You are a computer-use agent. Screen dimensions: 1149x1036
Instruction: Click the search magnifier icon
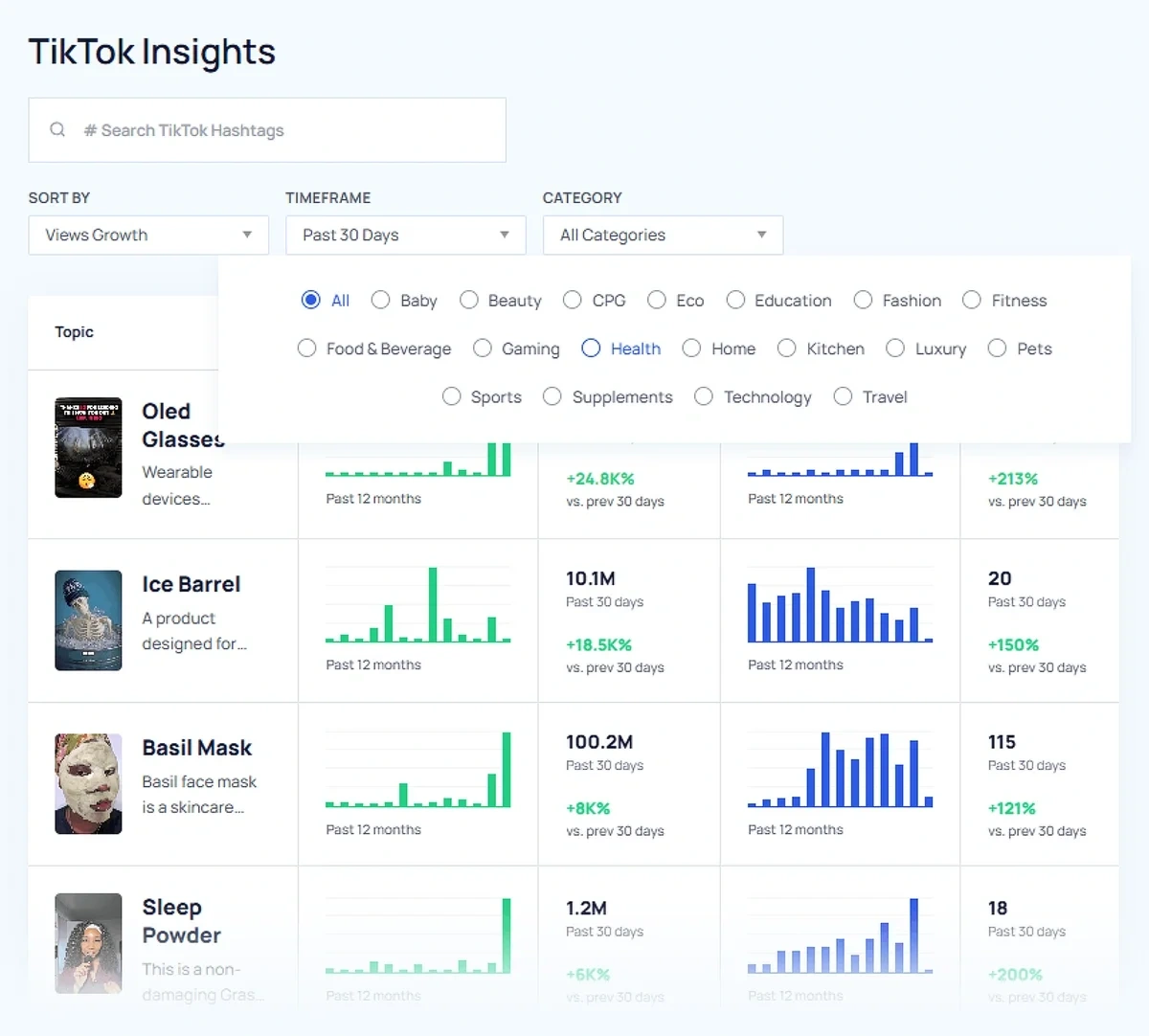[57, 129]
